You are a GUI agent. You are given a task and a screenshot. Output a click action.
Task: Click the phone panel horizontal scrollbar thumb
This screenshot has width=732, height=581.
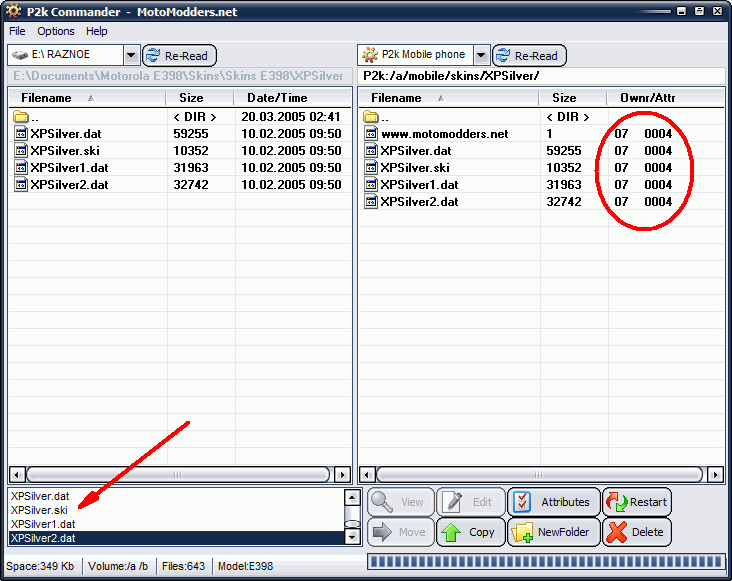(x=539, y=475)
